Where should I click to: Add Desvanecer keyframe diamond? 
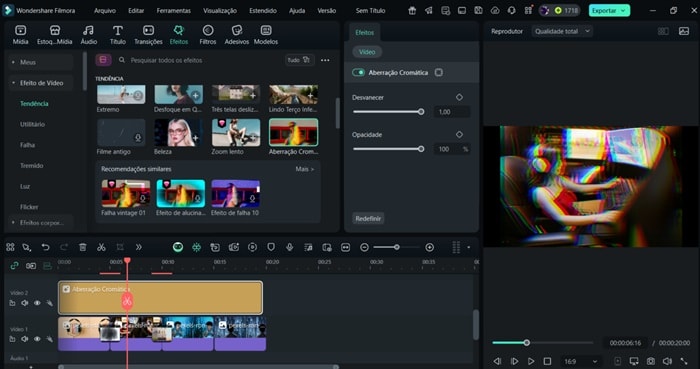pos(459,97)
